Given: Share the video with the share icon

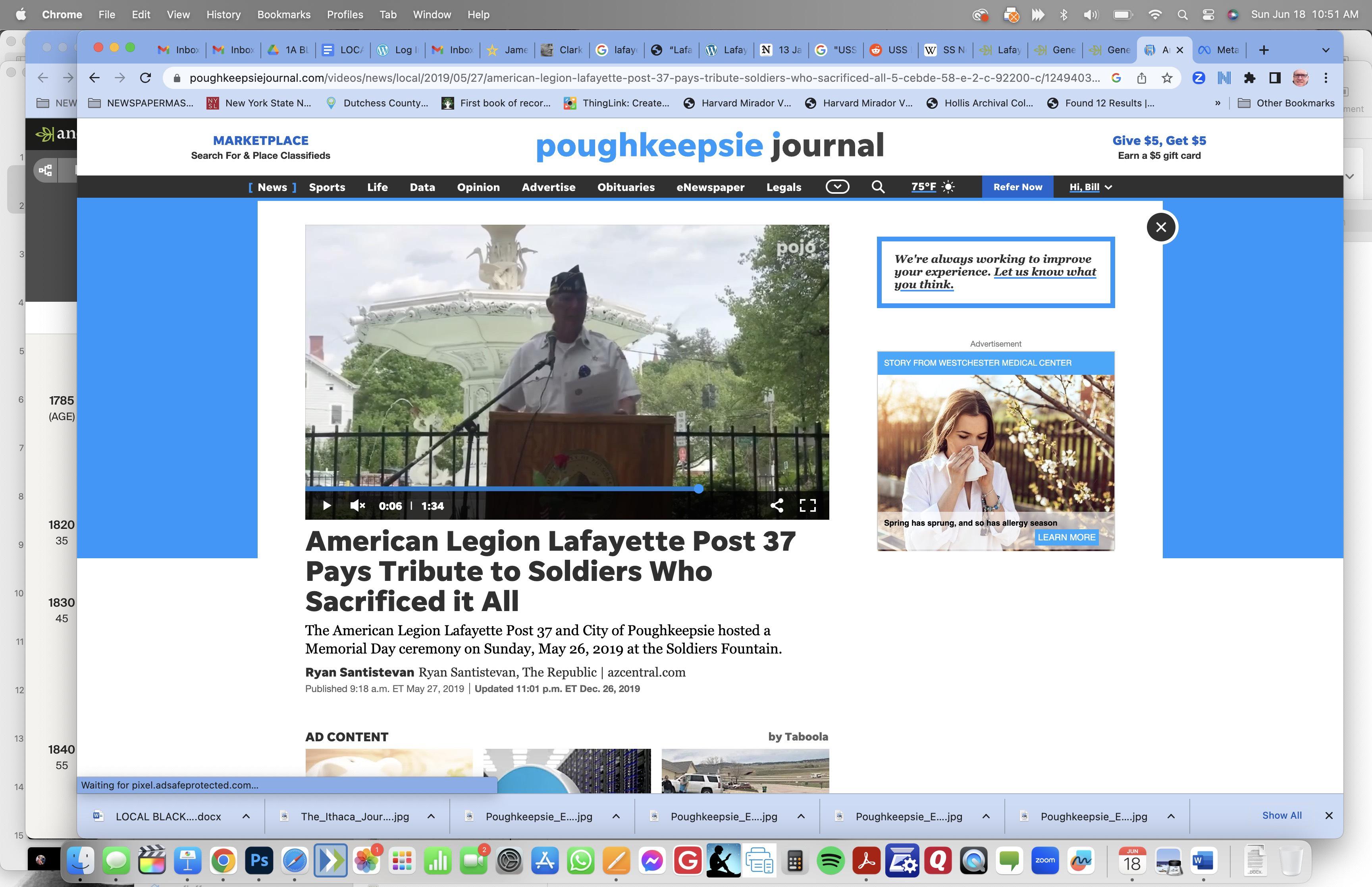Looking at the screenshot, I should 777,506.
